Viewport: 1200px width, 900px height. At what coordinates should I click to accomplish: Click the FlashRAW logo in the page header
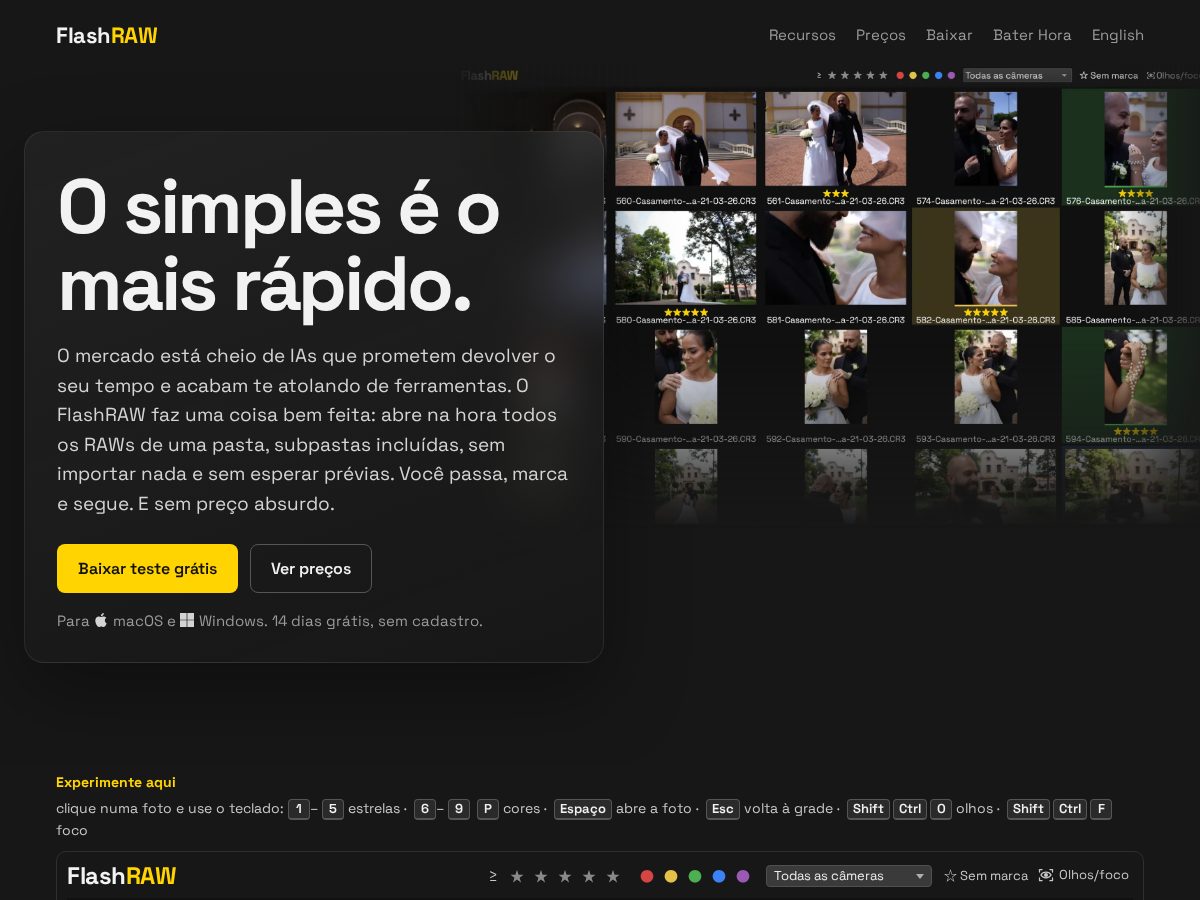tap(107, 36)
